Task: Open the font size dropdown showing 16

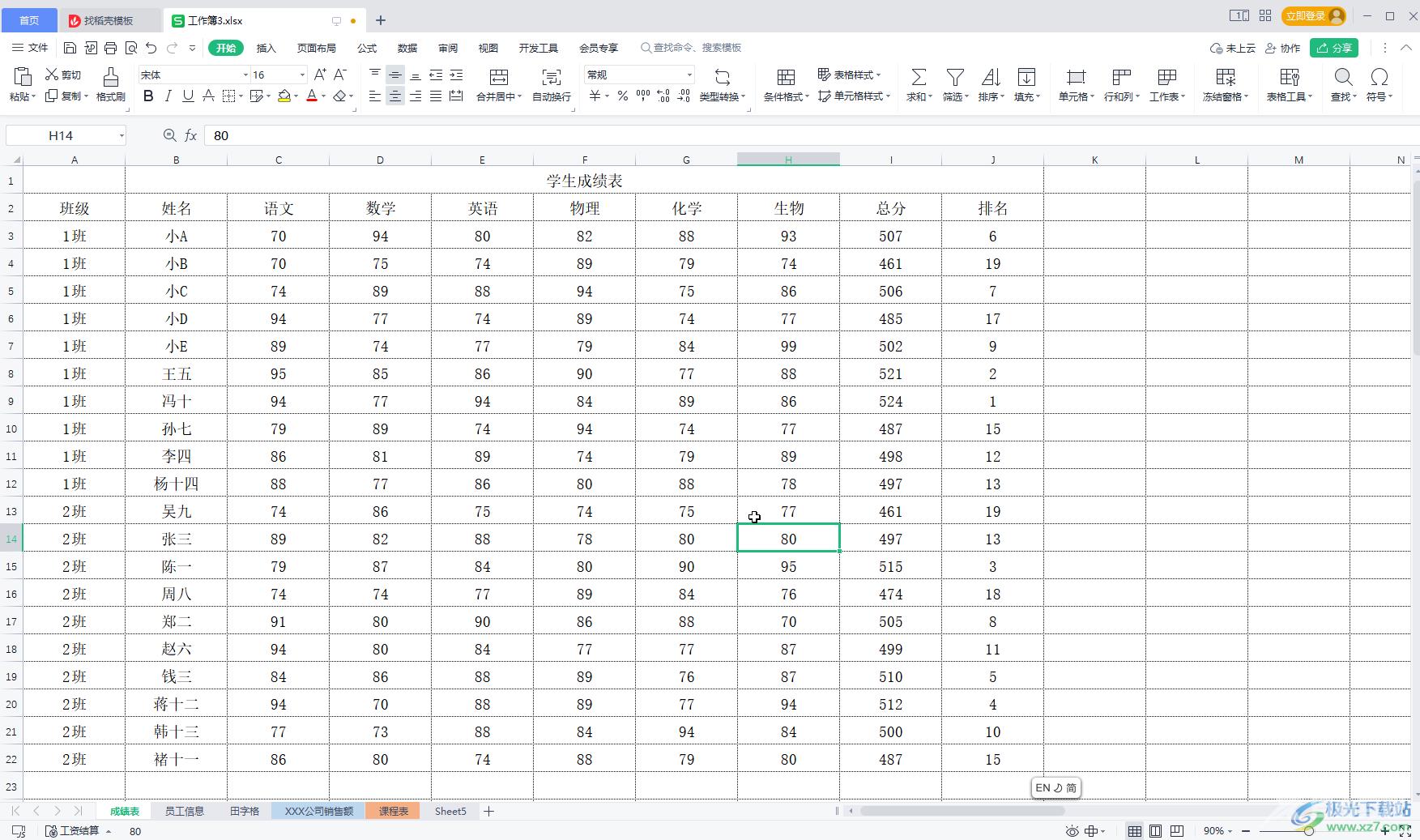Action: [x=302, y=75]
